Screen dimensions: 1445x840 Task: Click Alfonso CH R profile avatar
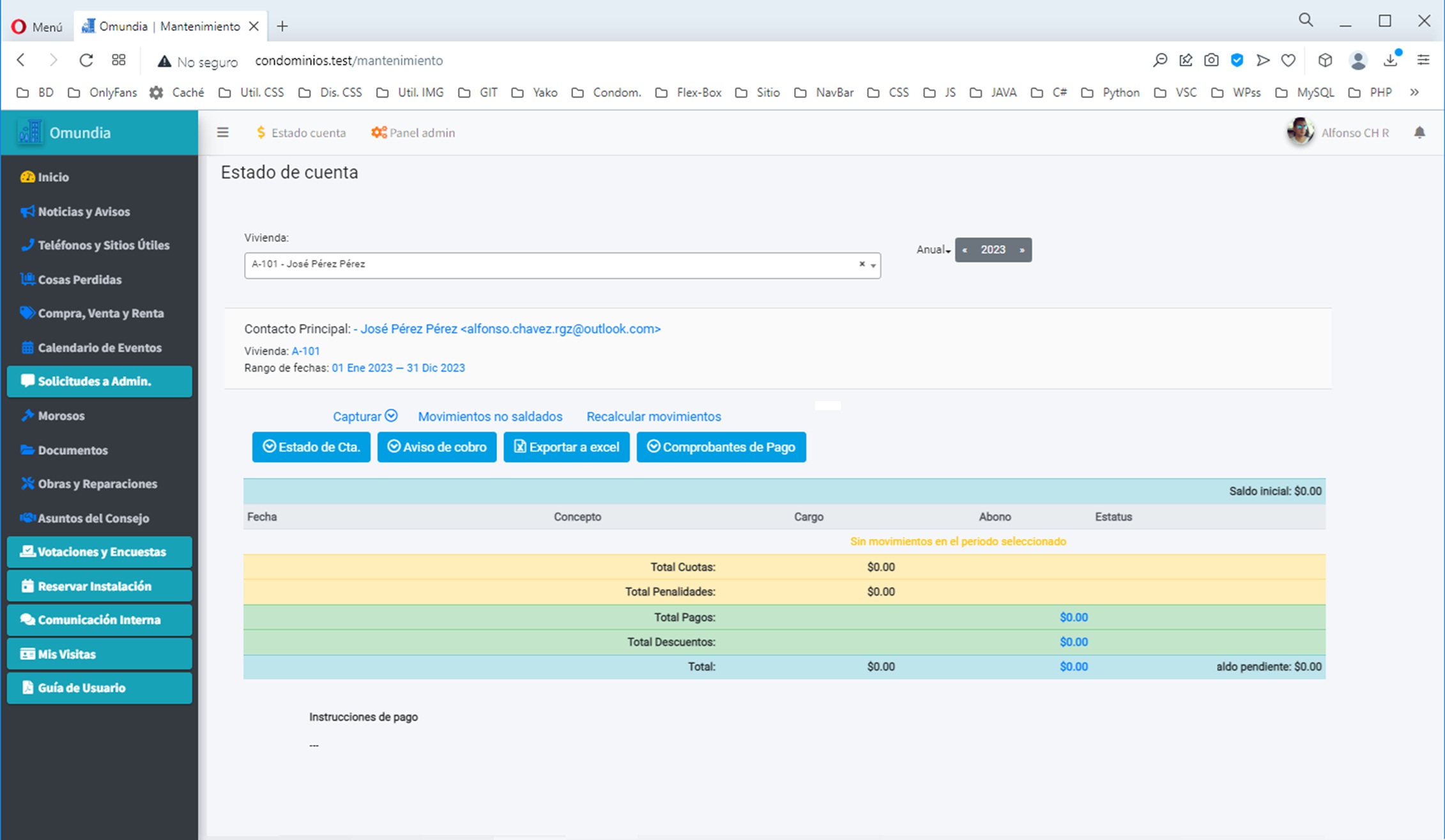(1300, 132)
